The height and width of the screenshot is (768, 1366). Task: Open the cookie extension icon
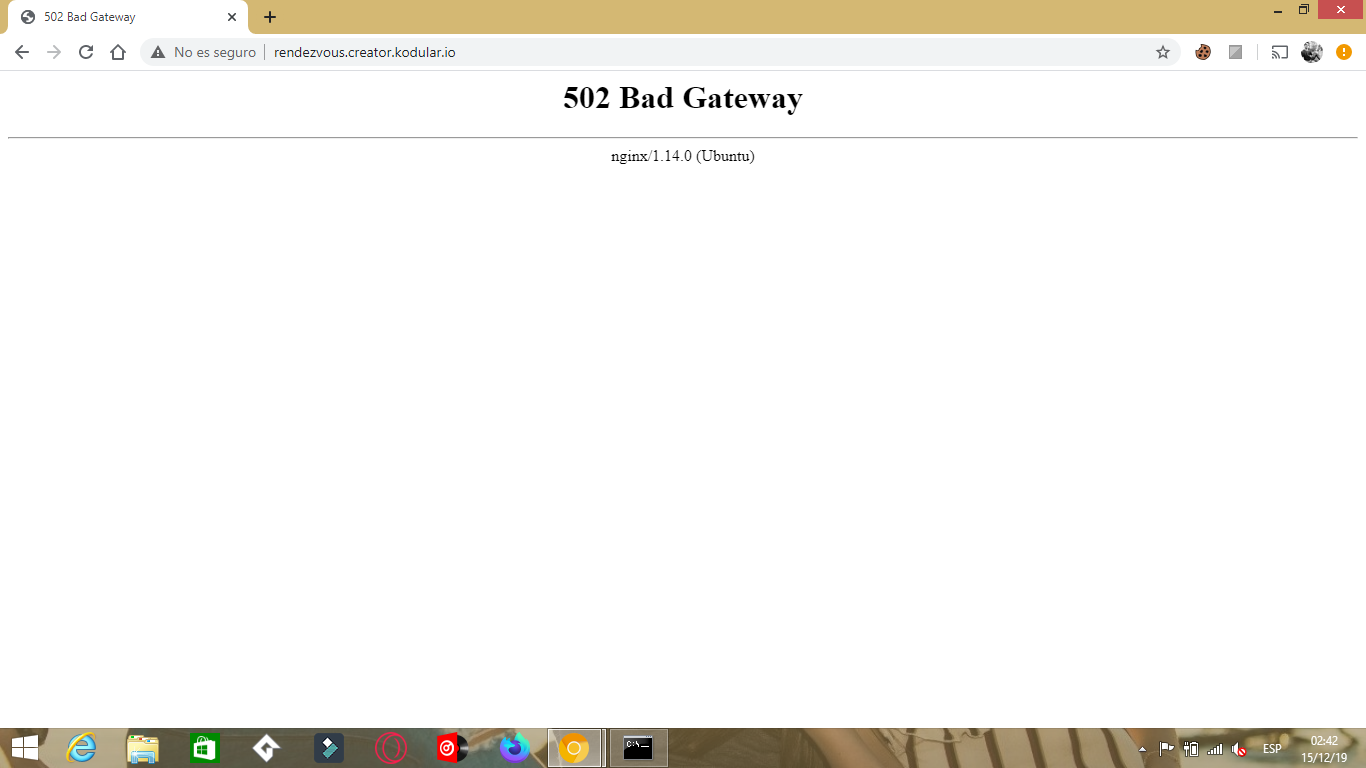[x=1203, y=52]
